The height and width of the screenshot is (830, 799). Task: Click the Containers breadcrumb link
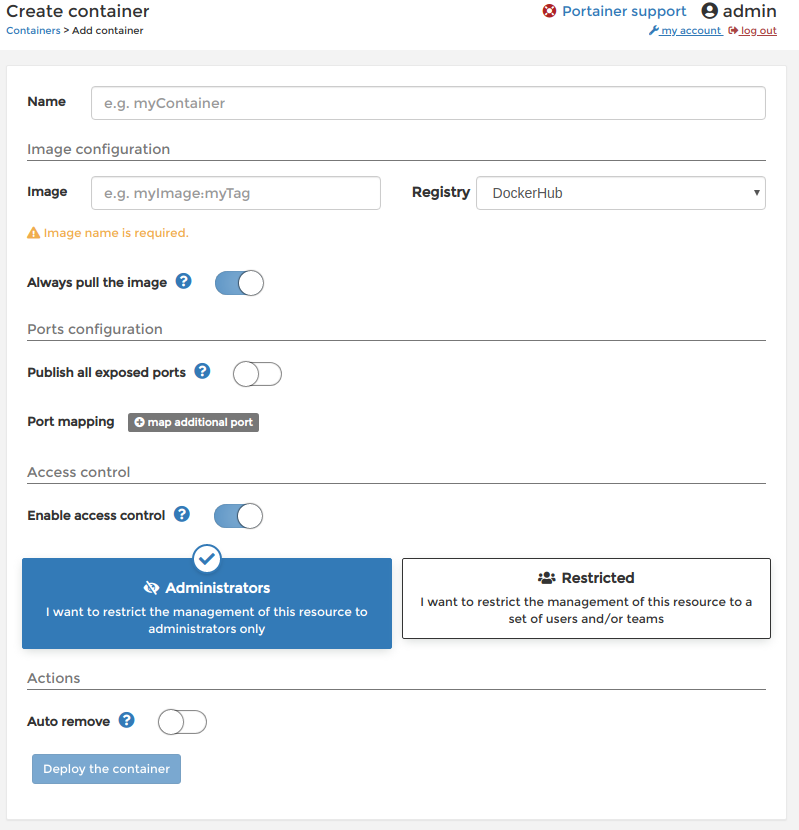[x=33, y=31]
